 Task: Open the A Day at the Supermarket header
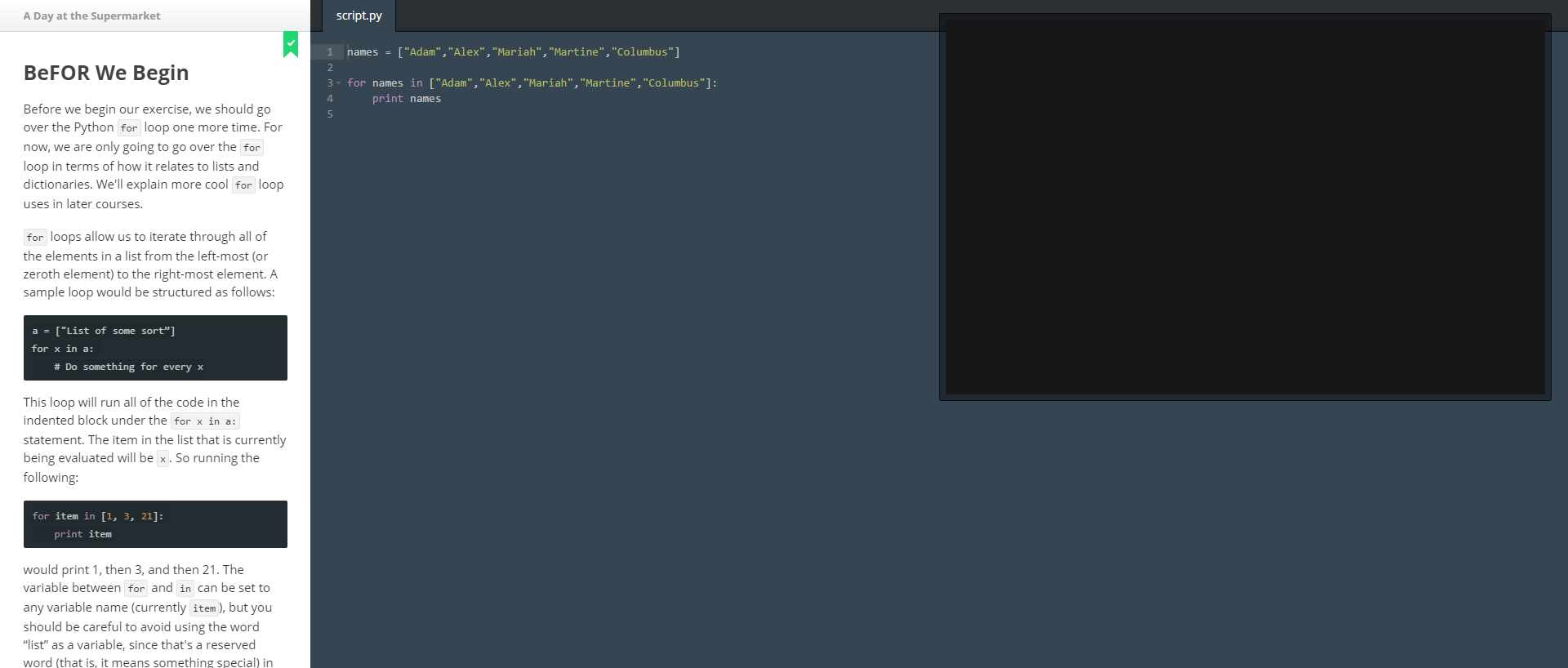point(91,16)
